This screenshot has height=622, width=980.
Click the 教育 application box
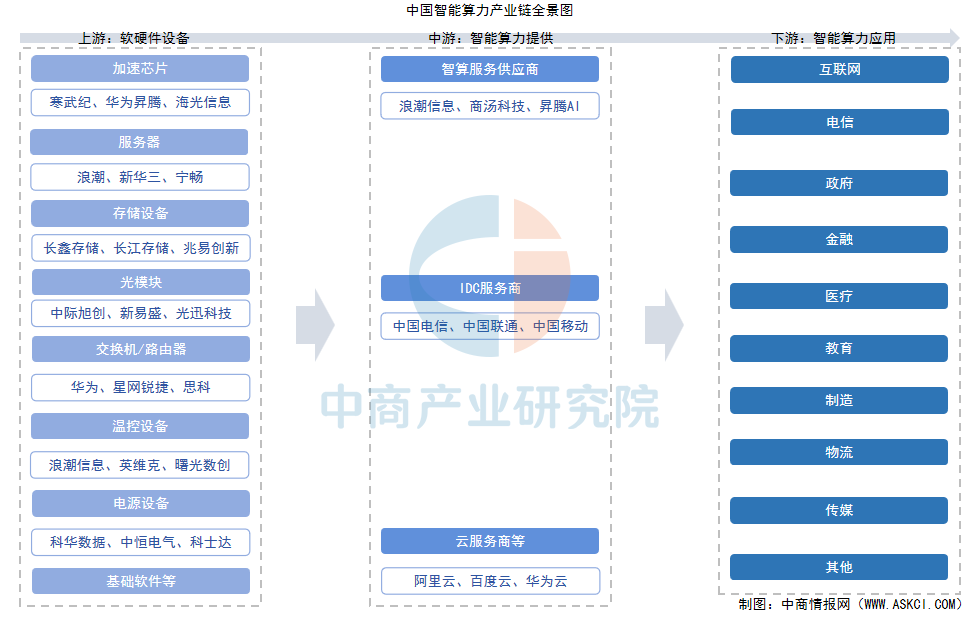coord(839,349)
